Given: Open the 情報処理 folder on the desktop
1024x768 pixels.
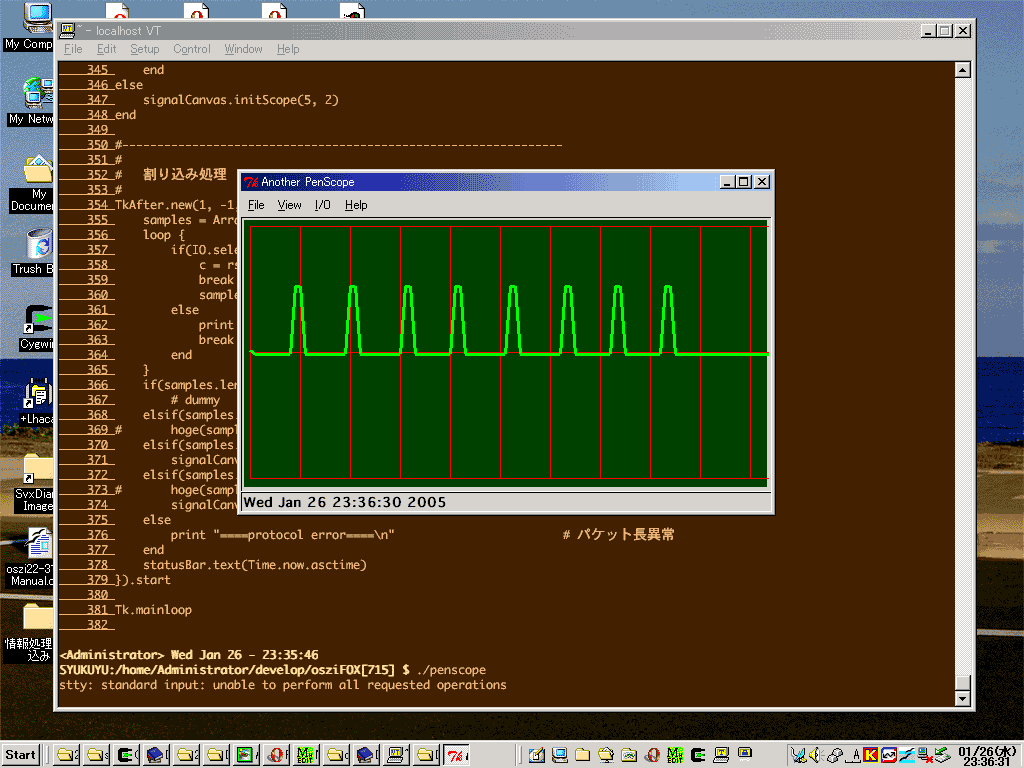Looking at the screenshot, I should tap(38, 618).
